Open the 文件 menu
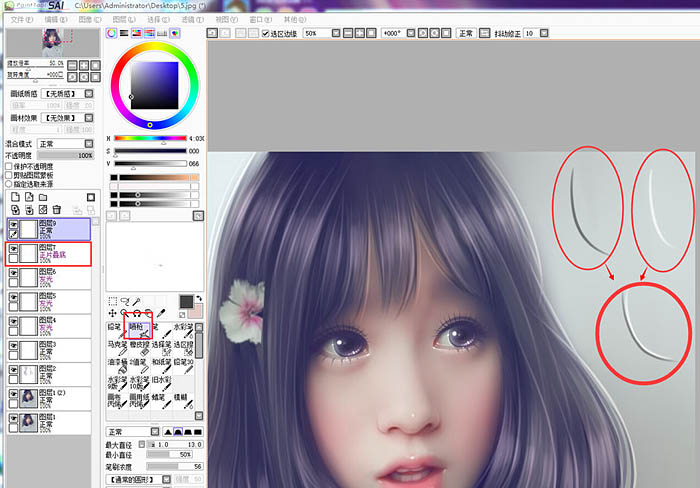The height and width of the screenshot is (488, 700). pyautogui.click(x=21, y=20)
